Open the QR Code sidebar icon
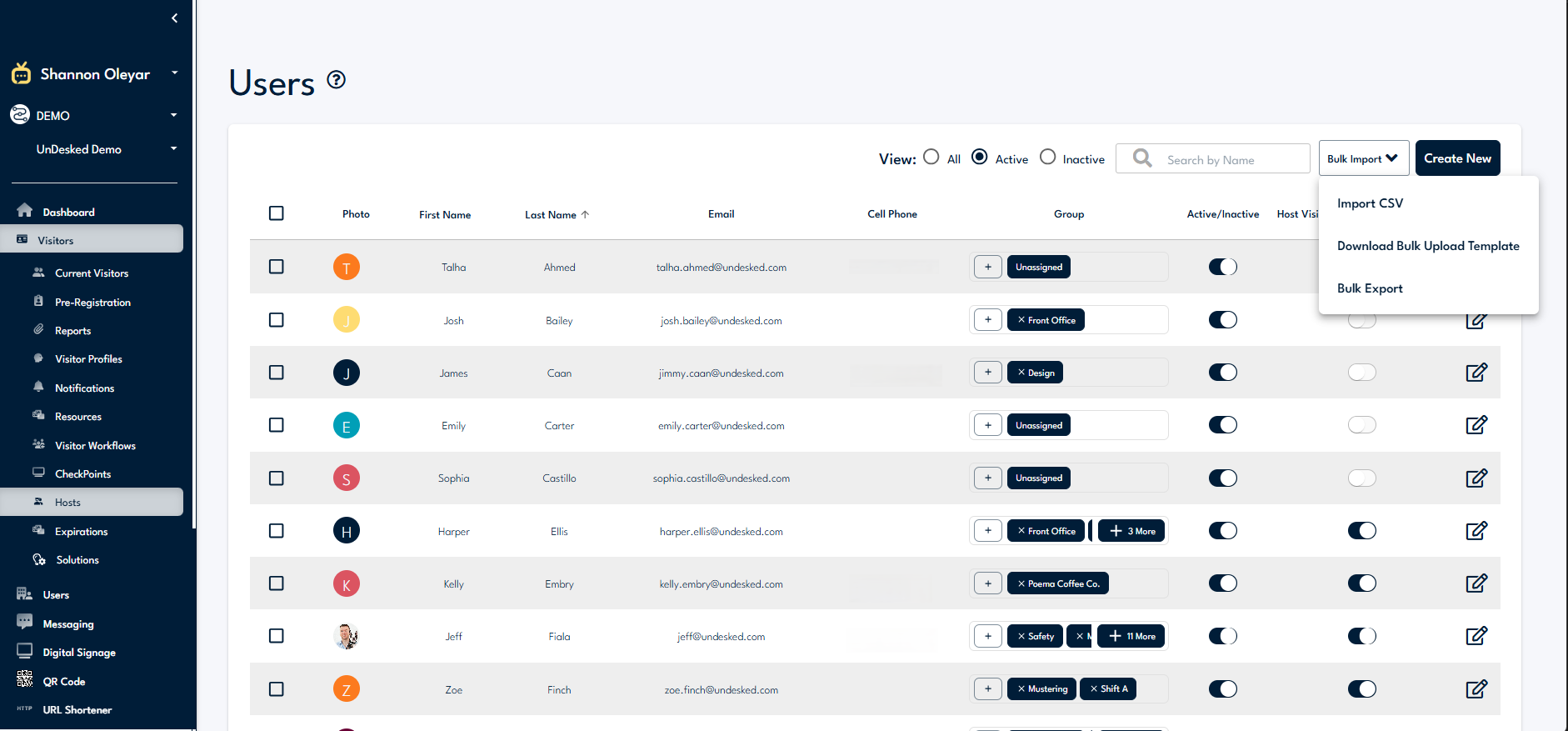The height and width of the screenshot is (731, 1568). 25,680
